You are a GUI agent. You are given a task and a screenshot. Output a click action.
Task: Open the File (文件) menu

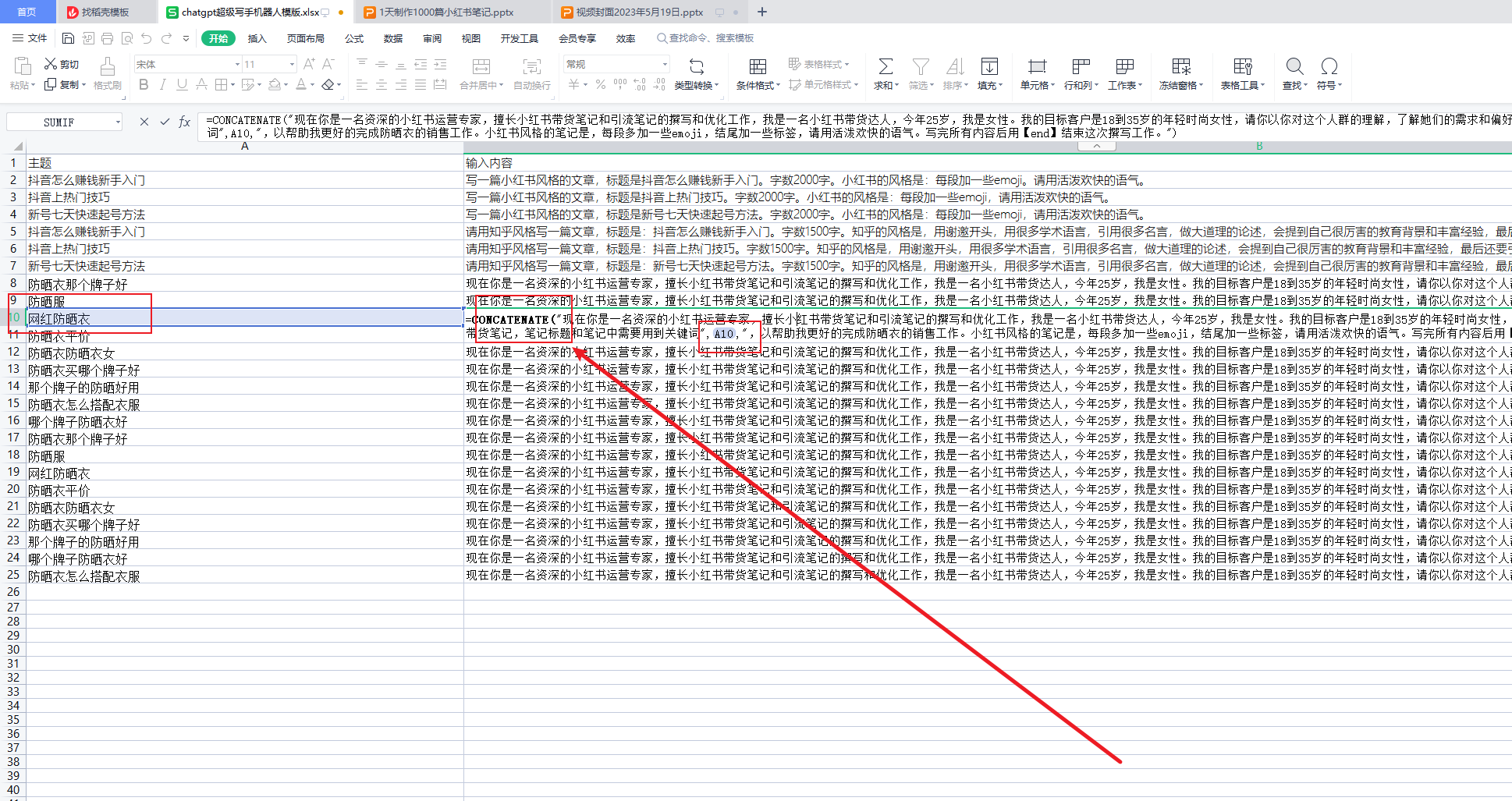pos(30,38)
